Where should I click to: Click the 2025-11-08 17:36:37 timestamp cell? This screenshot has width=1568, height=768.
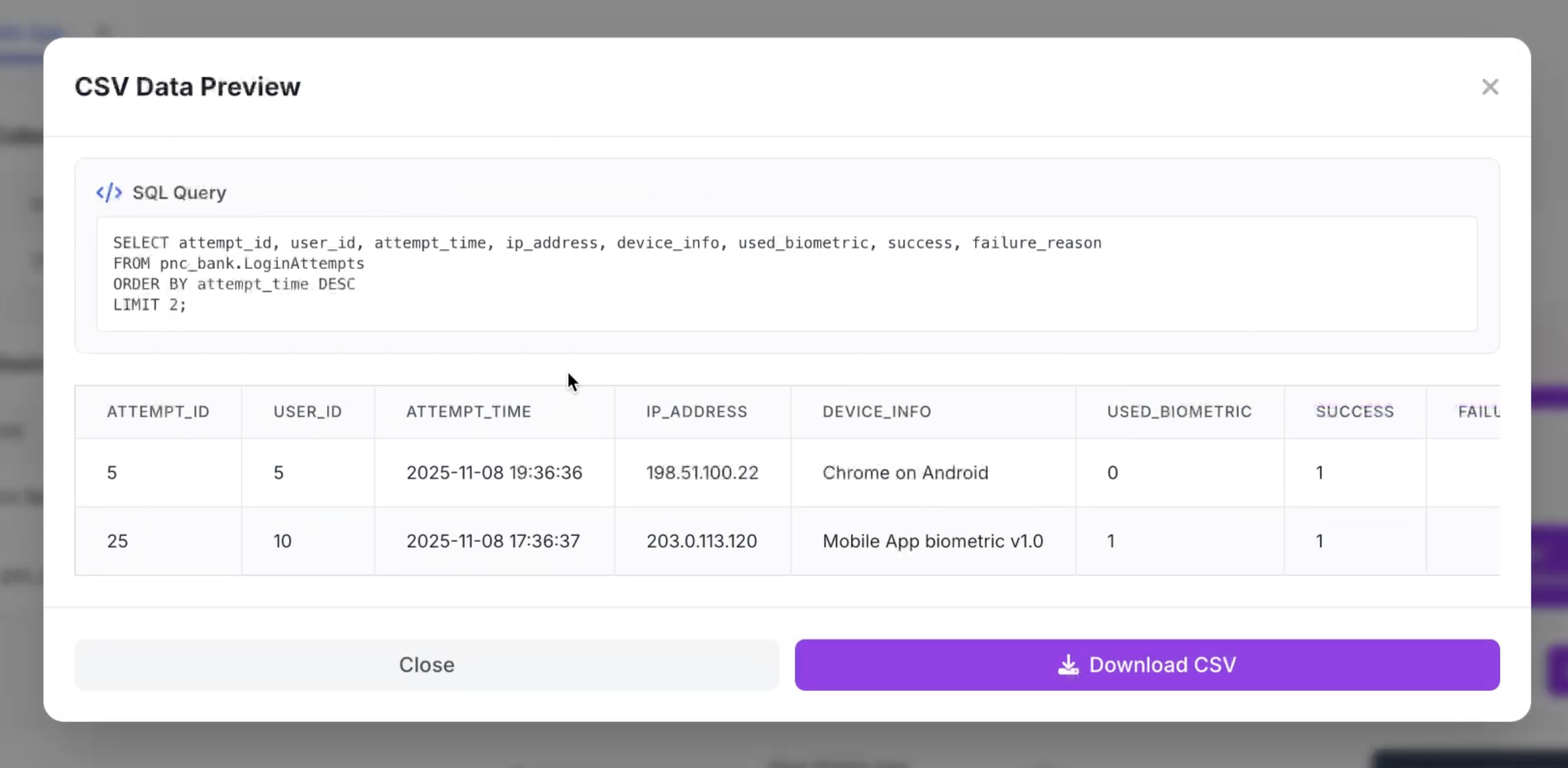point(493,541)
